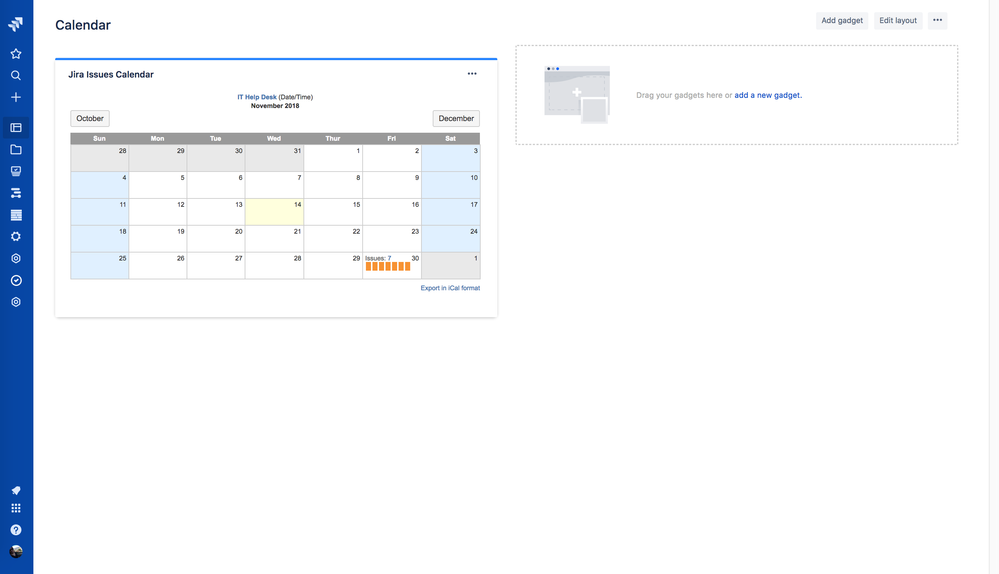
Task: Click the Calendar dashboard heading
Action: pos(83,25)
